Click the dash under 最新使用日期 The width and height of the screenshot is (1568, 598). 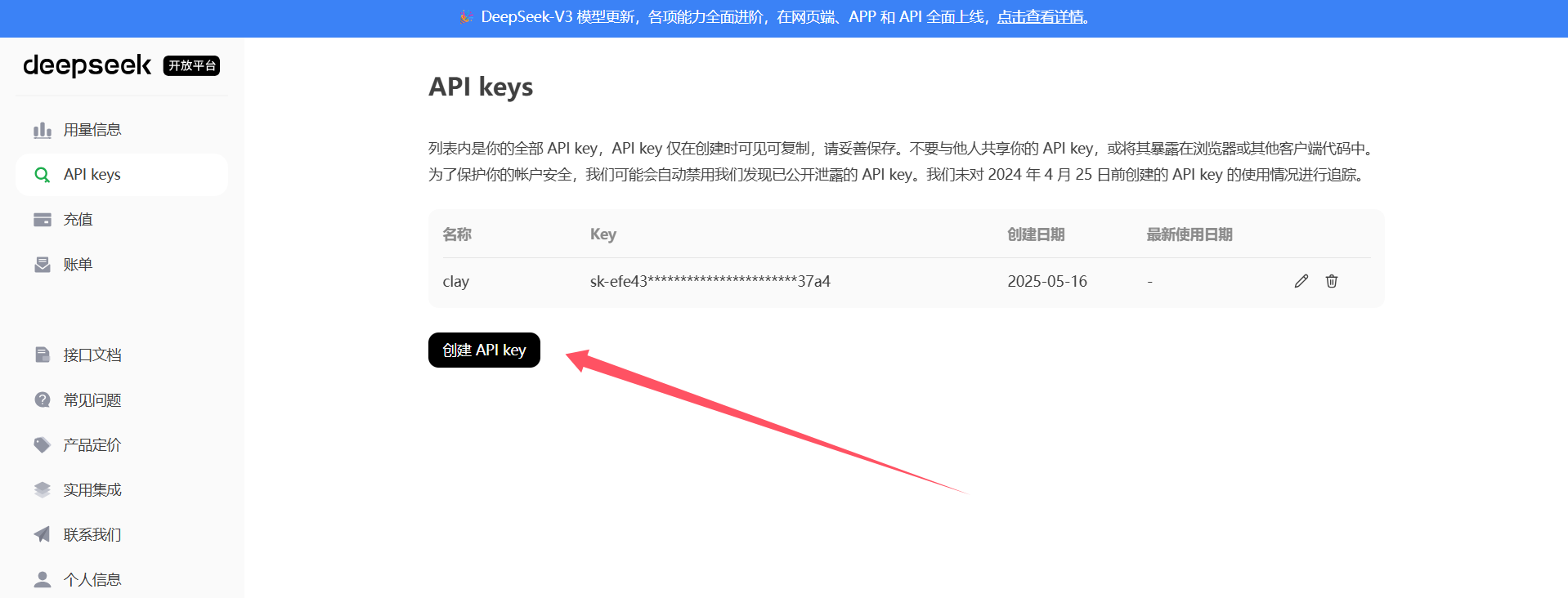(1149, 281)
